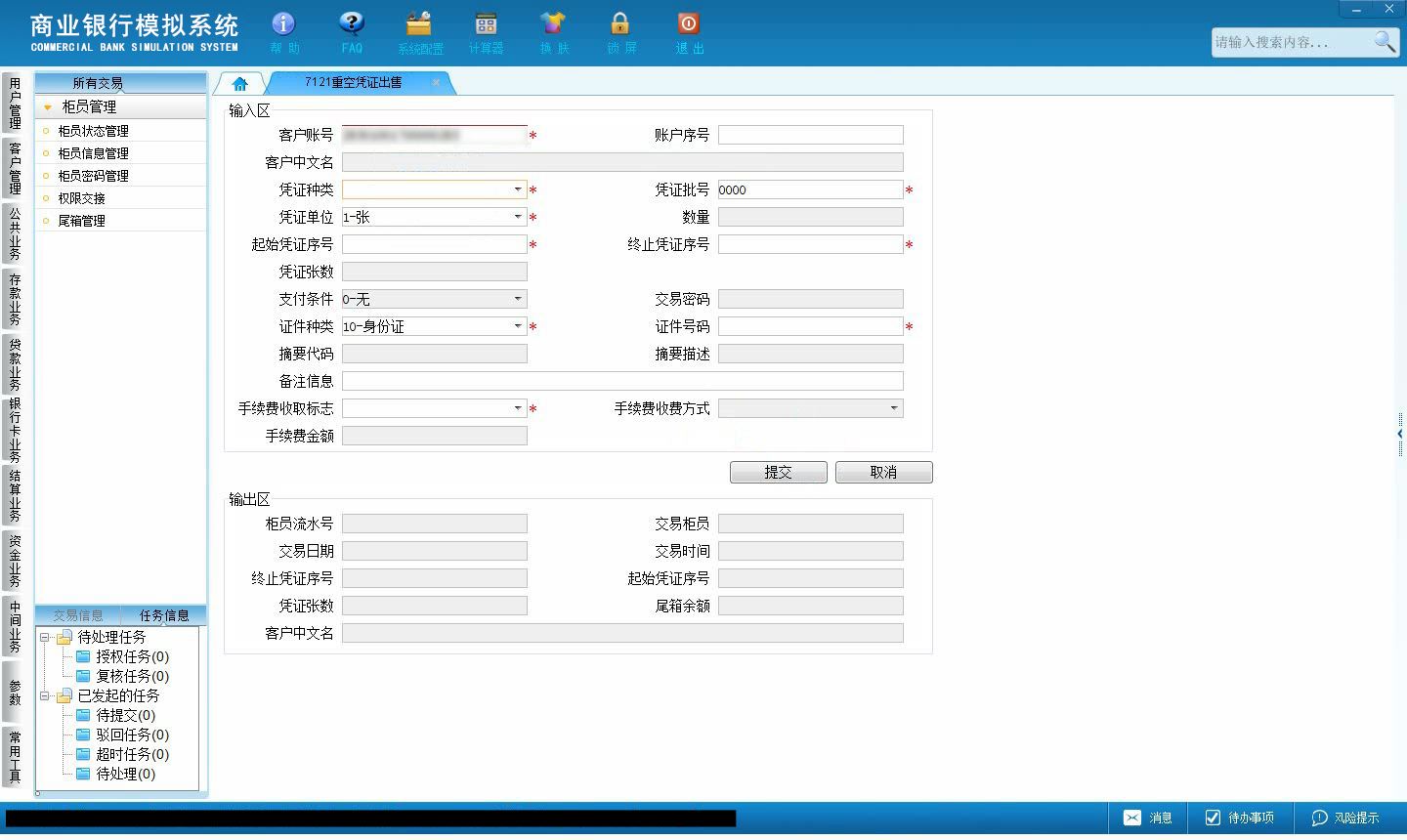Switch to the 存款业务 side tab
The width and height of the screenshot is (1407, 840).
click(x=14, y=299)
